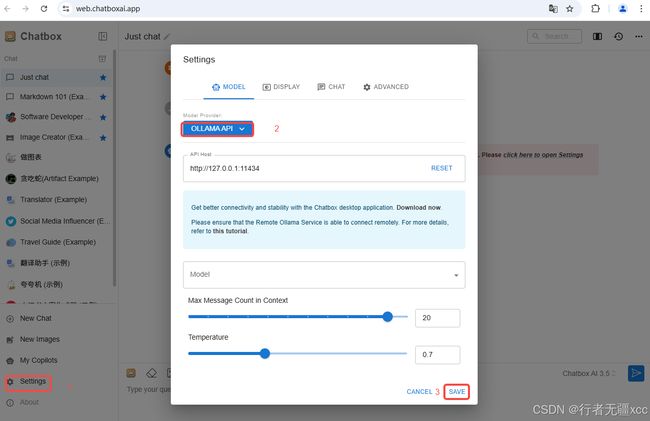This screenshot has width=650, height=421.
Task: Open the browser extensions puzzle icon
Action: [x=595, y=8]
